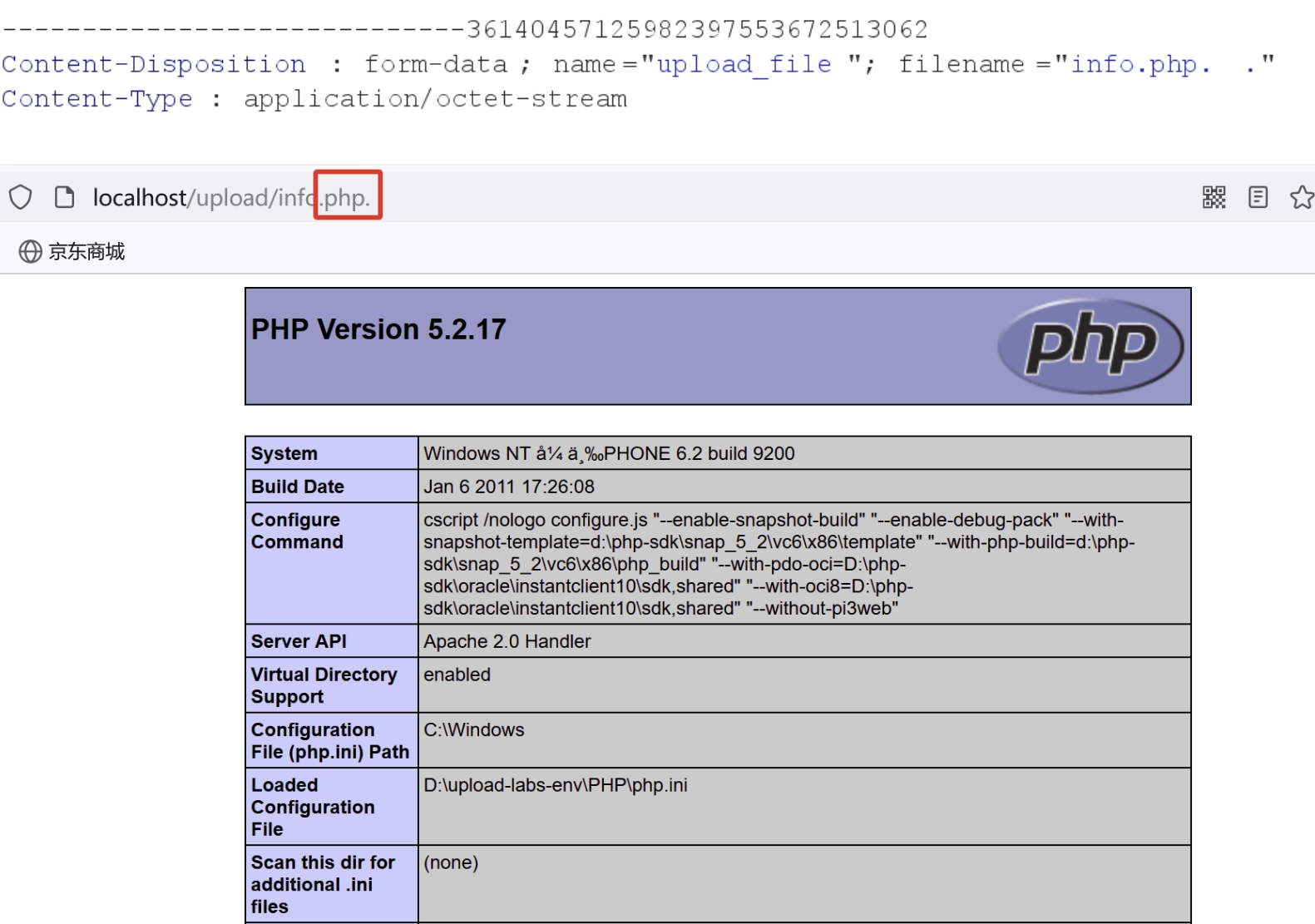Click the PHP logo image
The image size is (1315, 924).
(x=1090, y=346)
